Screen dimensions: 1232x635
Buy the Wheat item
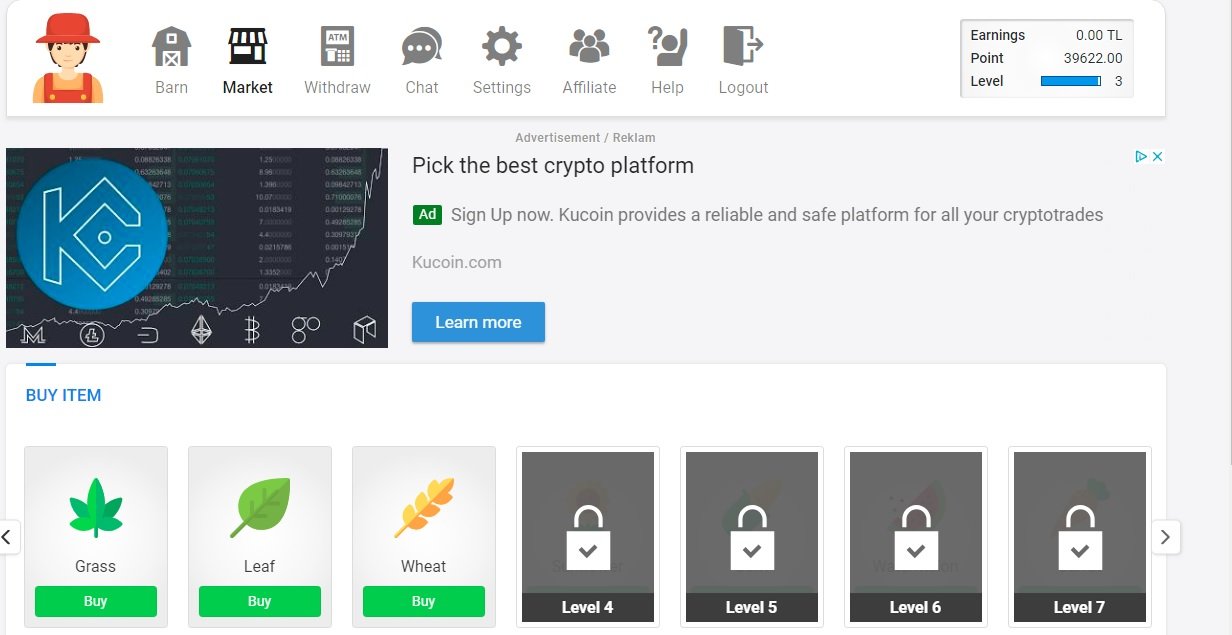[424, 601]
